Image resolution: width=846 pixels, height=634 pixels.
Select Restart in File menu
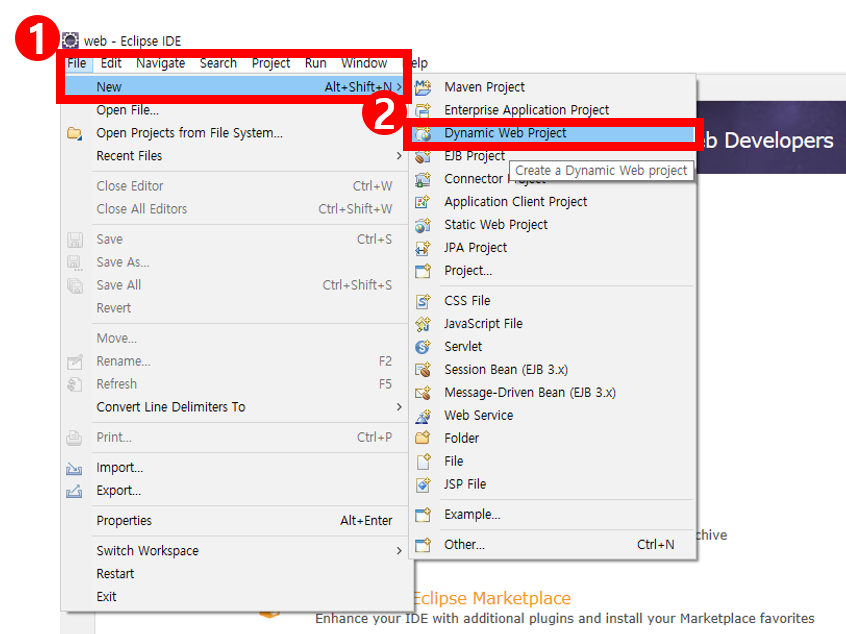point(234,574)
